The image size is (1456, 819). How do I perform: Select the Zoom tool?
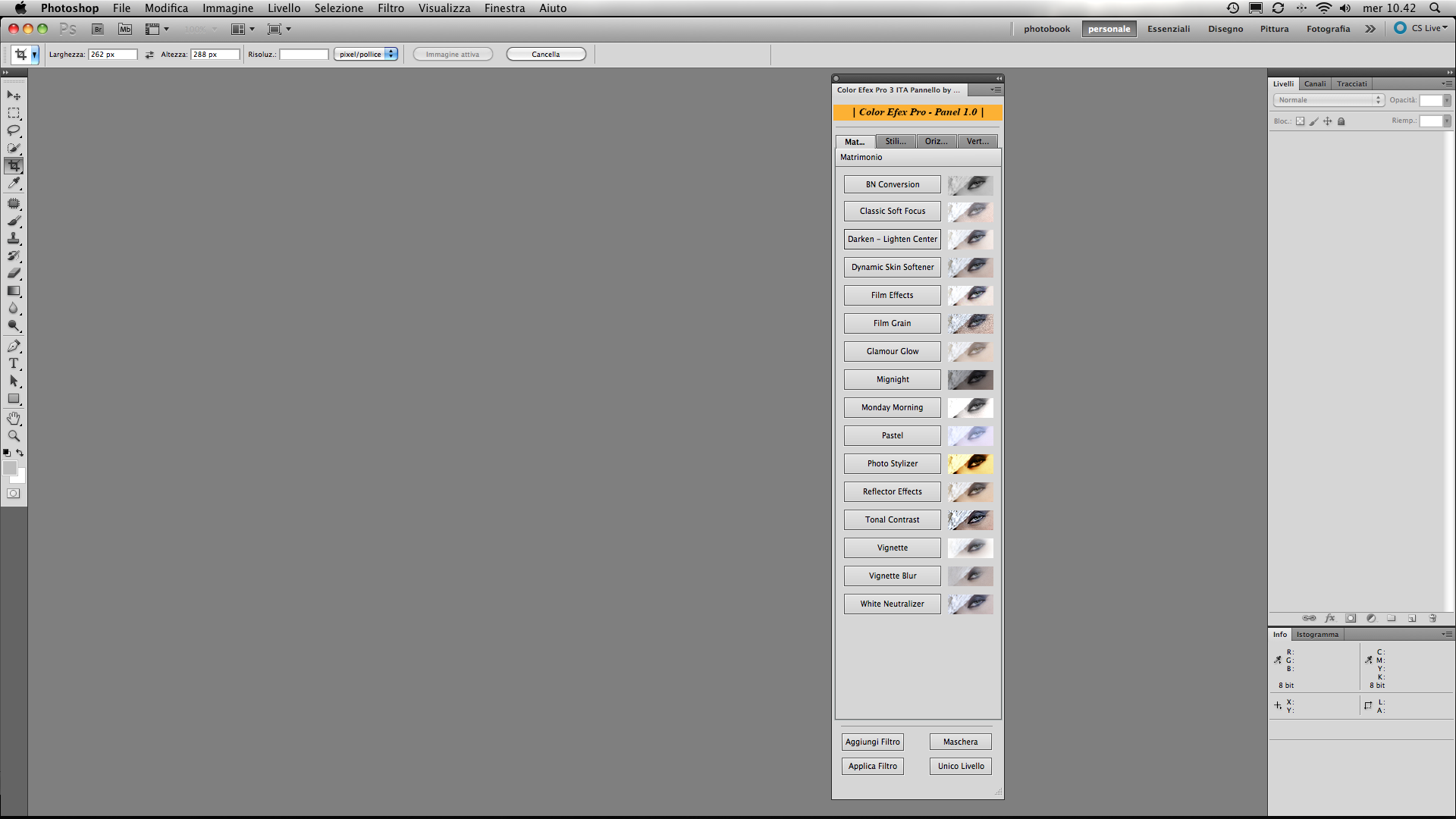click(14, 436)
